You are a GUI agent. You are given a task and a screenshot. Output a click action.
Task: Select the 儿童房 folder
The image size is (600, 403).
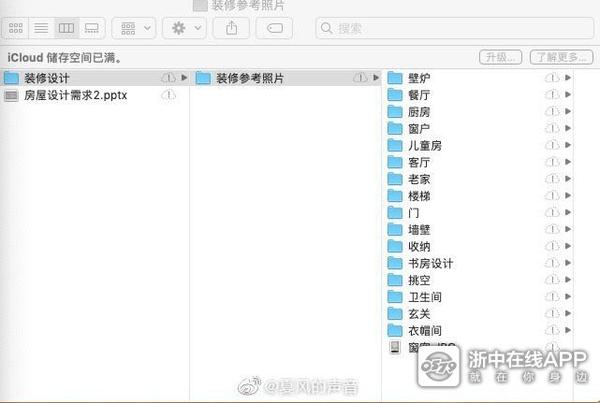click(x=424, y=146)
